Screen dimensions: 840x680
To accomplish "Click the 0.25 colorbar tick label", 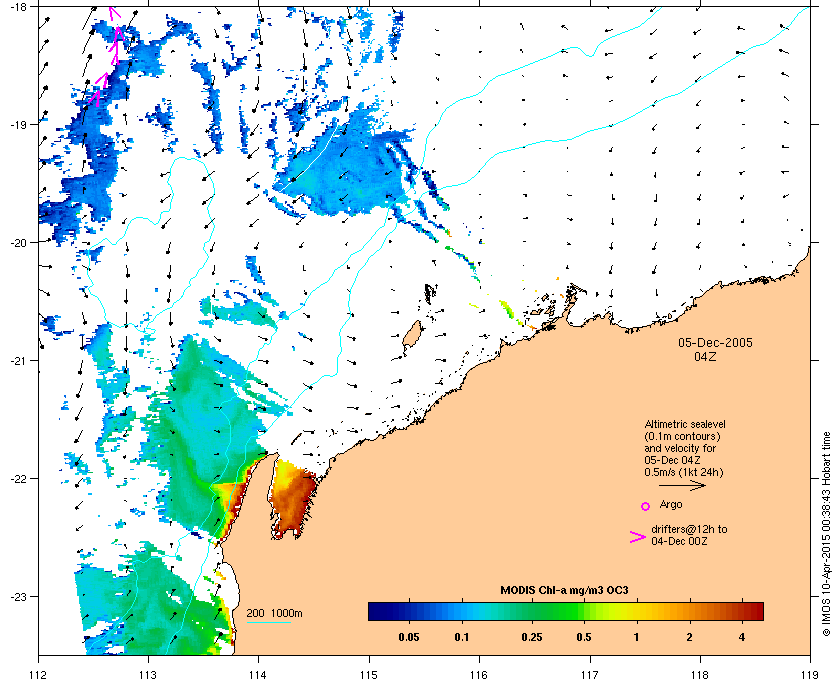I will [531, 637].
